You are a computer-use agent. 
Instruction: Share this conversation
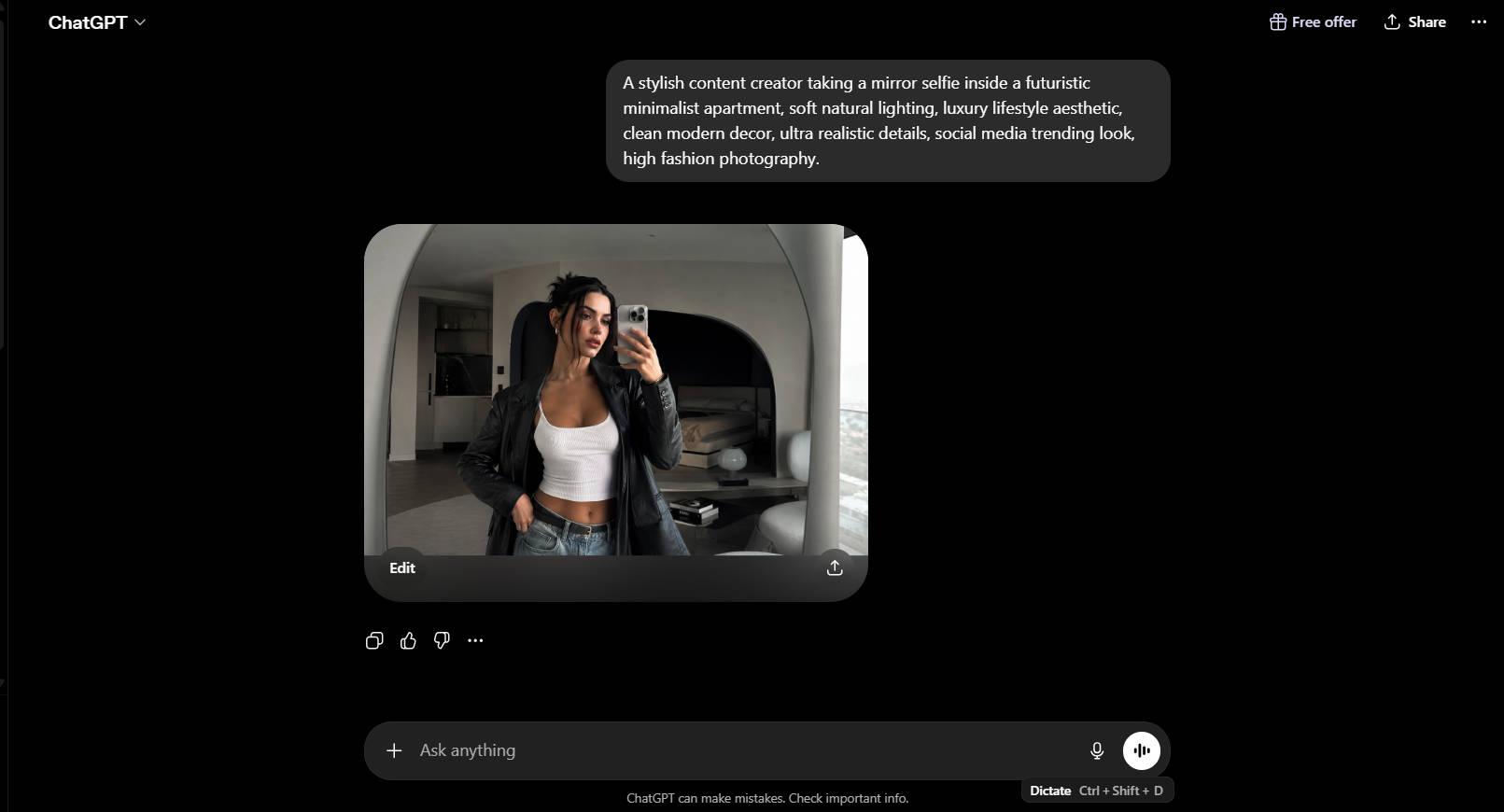pyautogui.click(x=1414, y=21)
